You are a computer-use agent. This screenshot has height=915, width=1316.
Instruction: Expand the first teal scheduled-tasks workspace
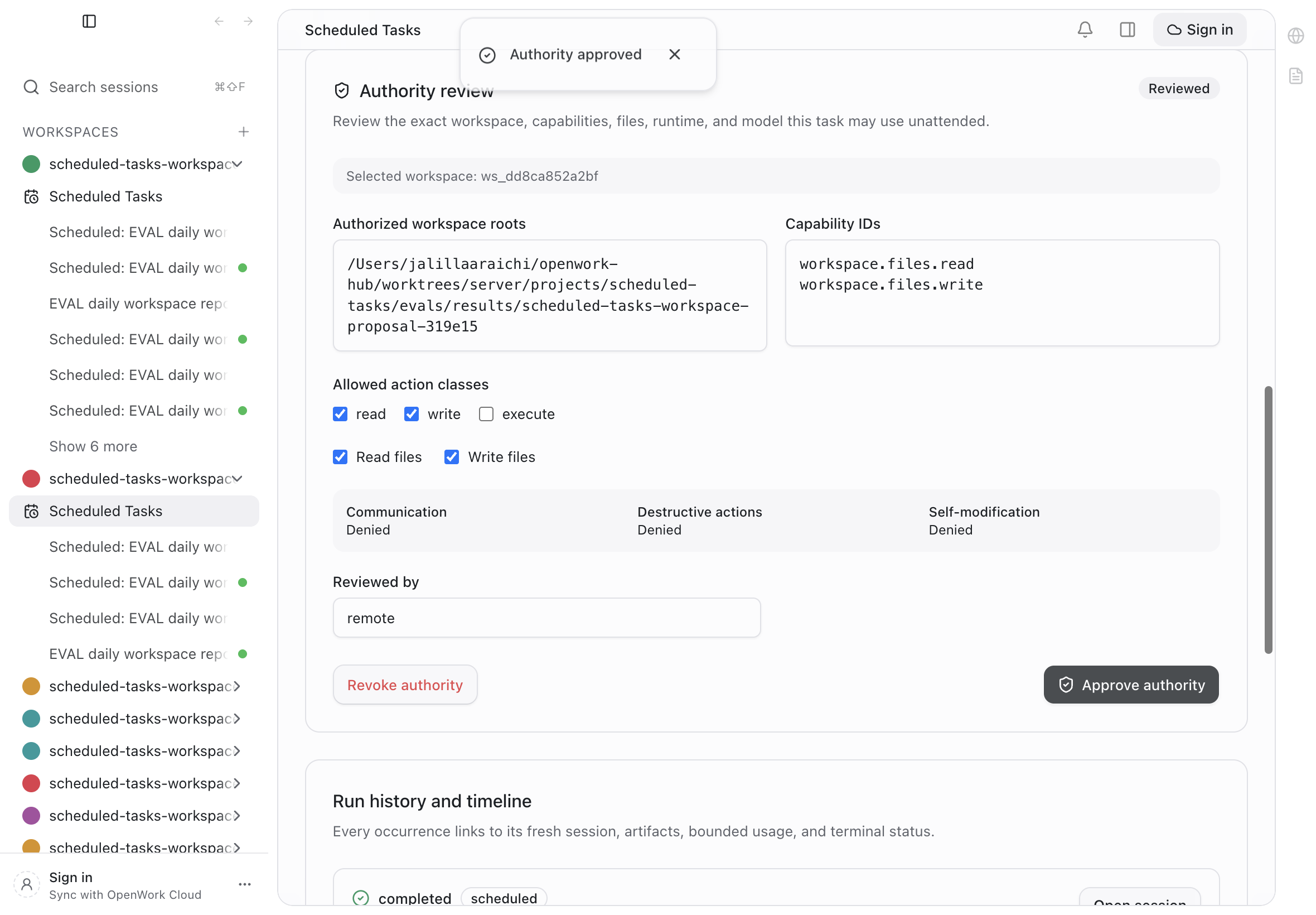[236, 719]
